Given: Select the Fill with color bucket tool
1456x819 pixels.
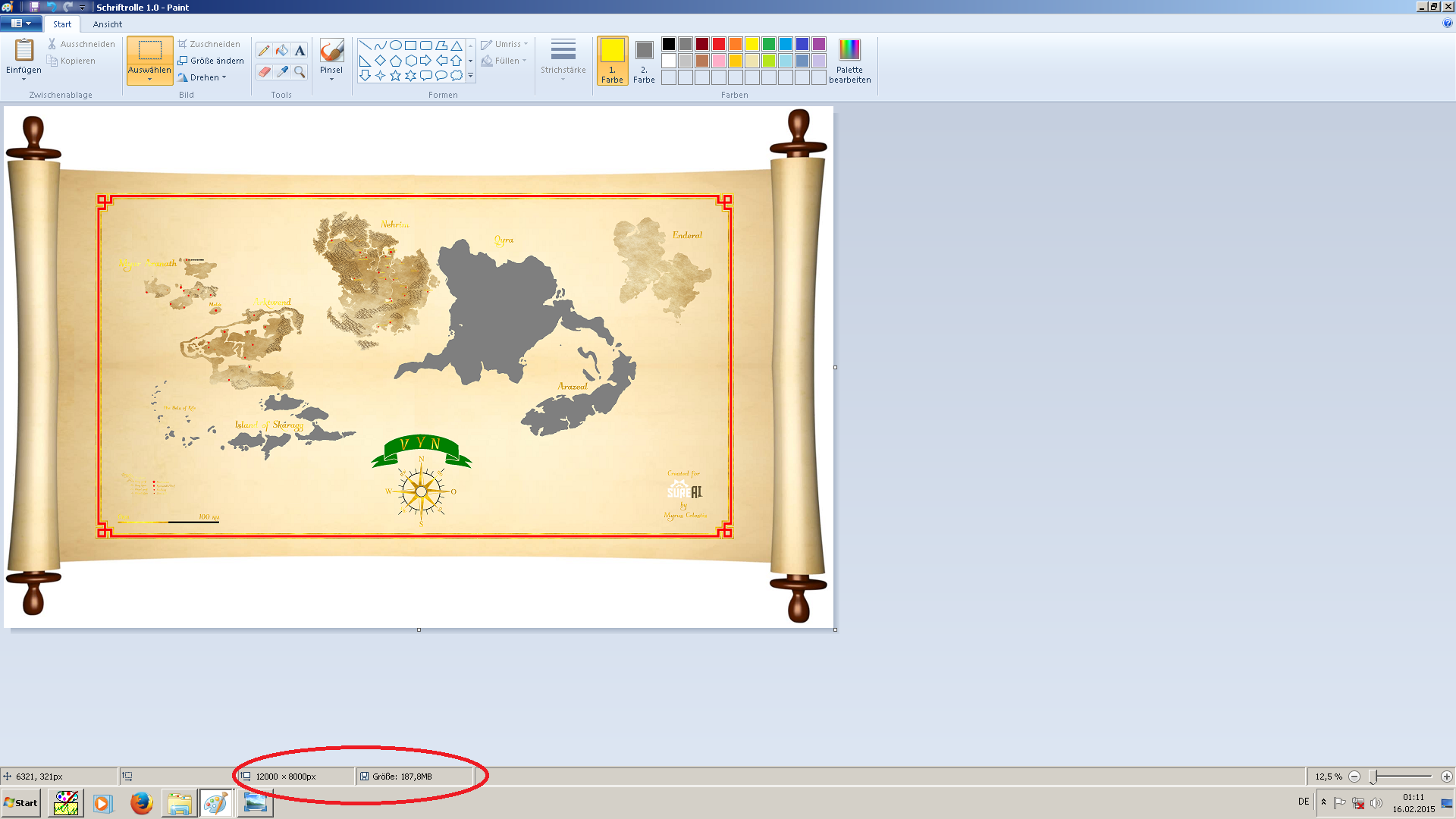Looking at the screenshot, I should 282,51.
